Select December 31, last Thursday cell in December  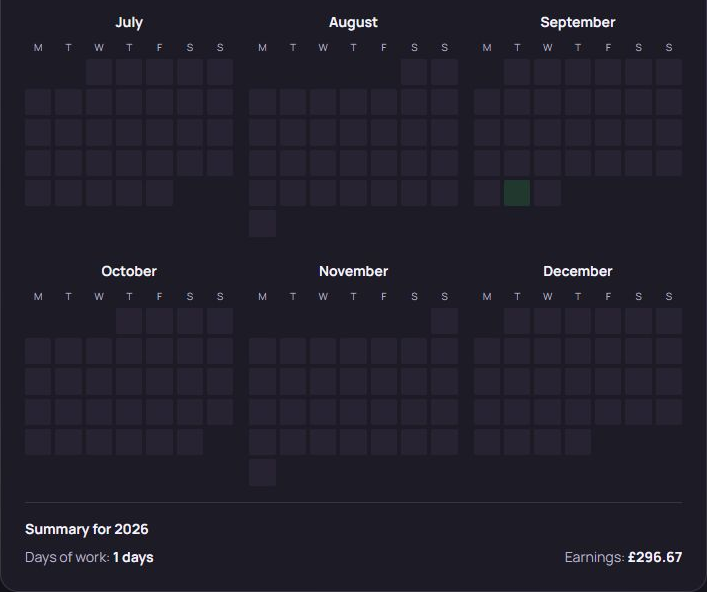578,442
